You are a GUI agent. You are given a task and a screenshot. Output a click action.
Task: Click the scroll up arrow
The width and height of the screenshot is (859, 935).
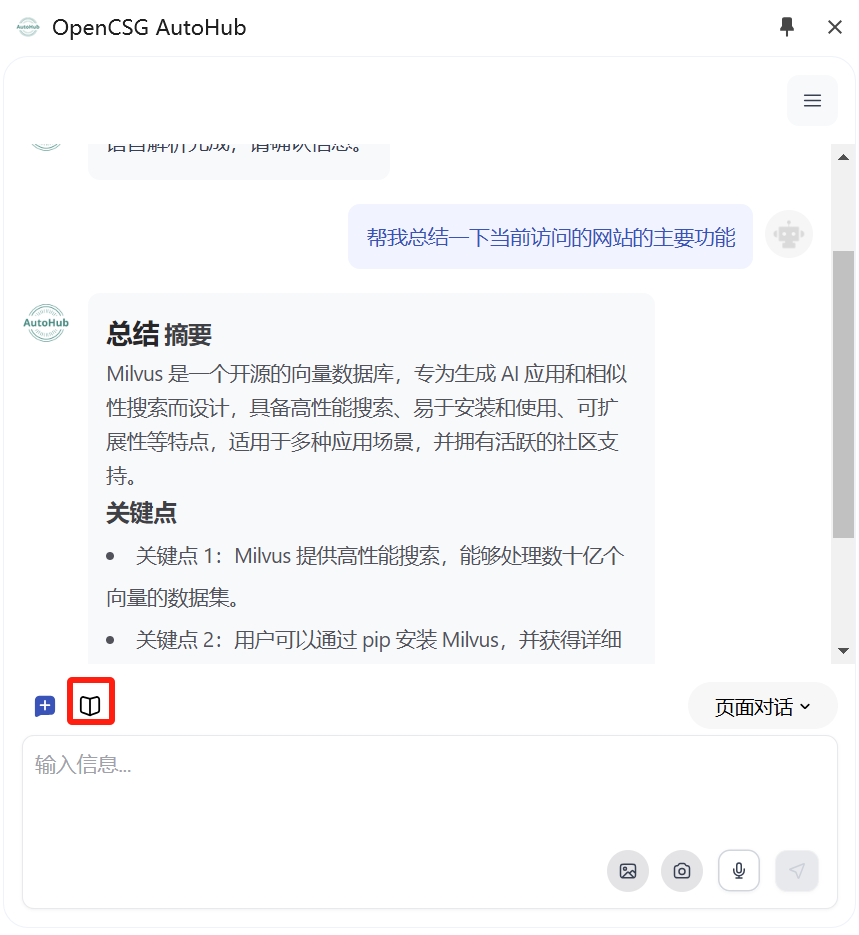click(843, 157)
